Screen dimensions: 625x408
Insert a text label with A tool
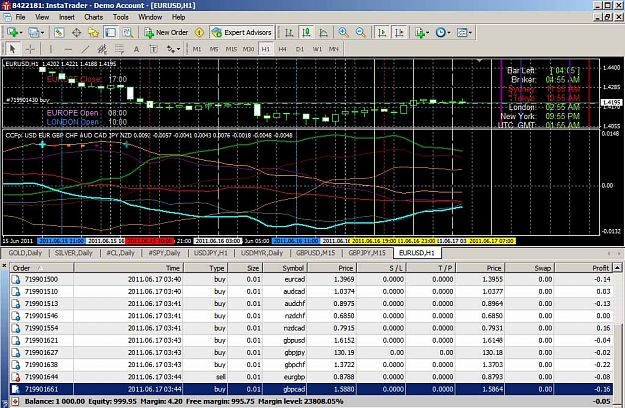136,49
